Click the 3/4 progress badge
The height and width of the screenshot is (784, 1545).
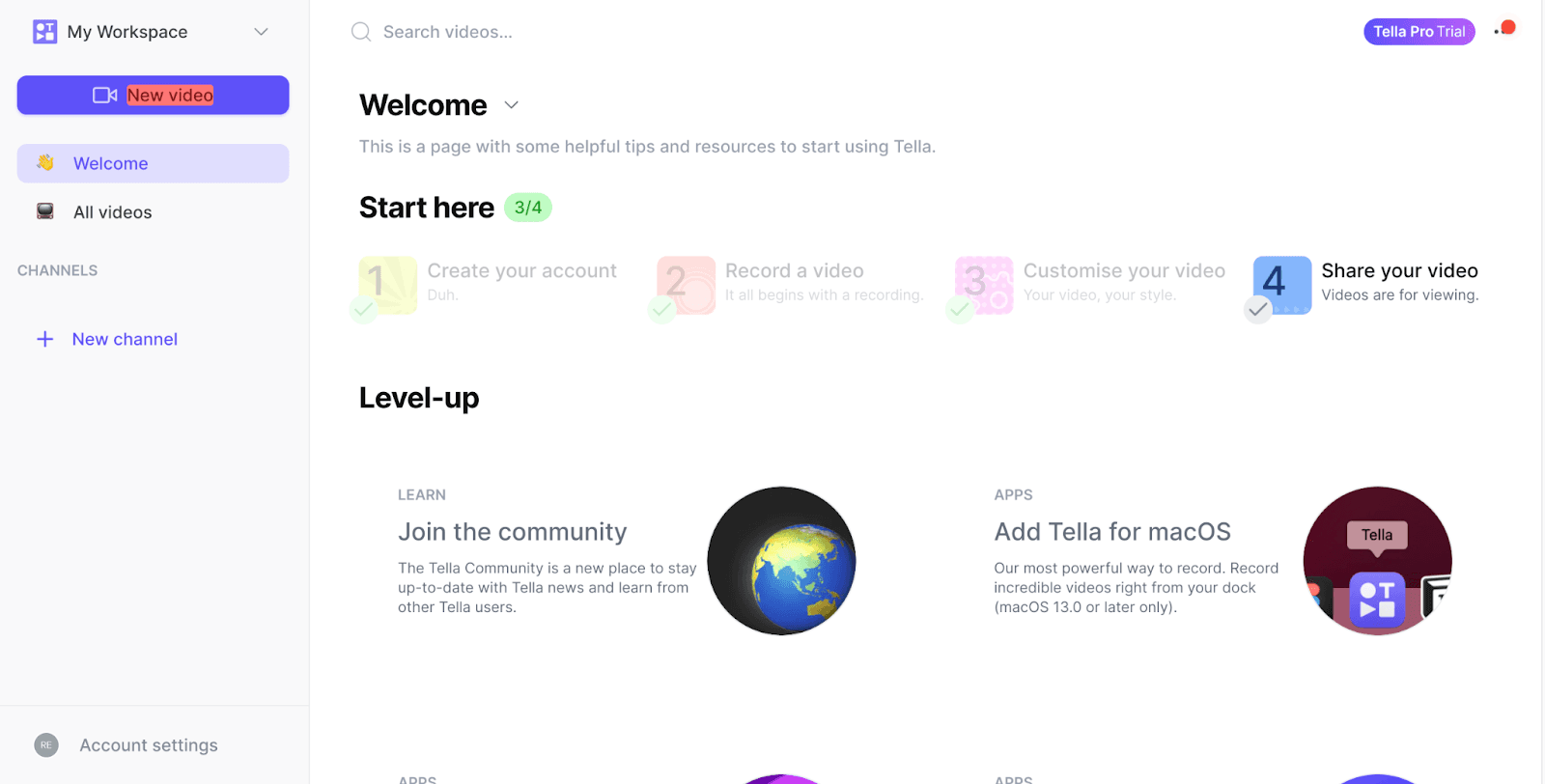point(528,208)
